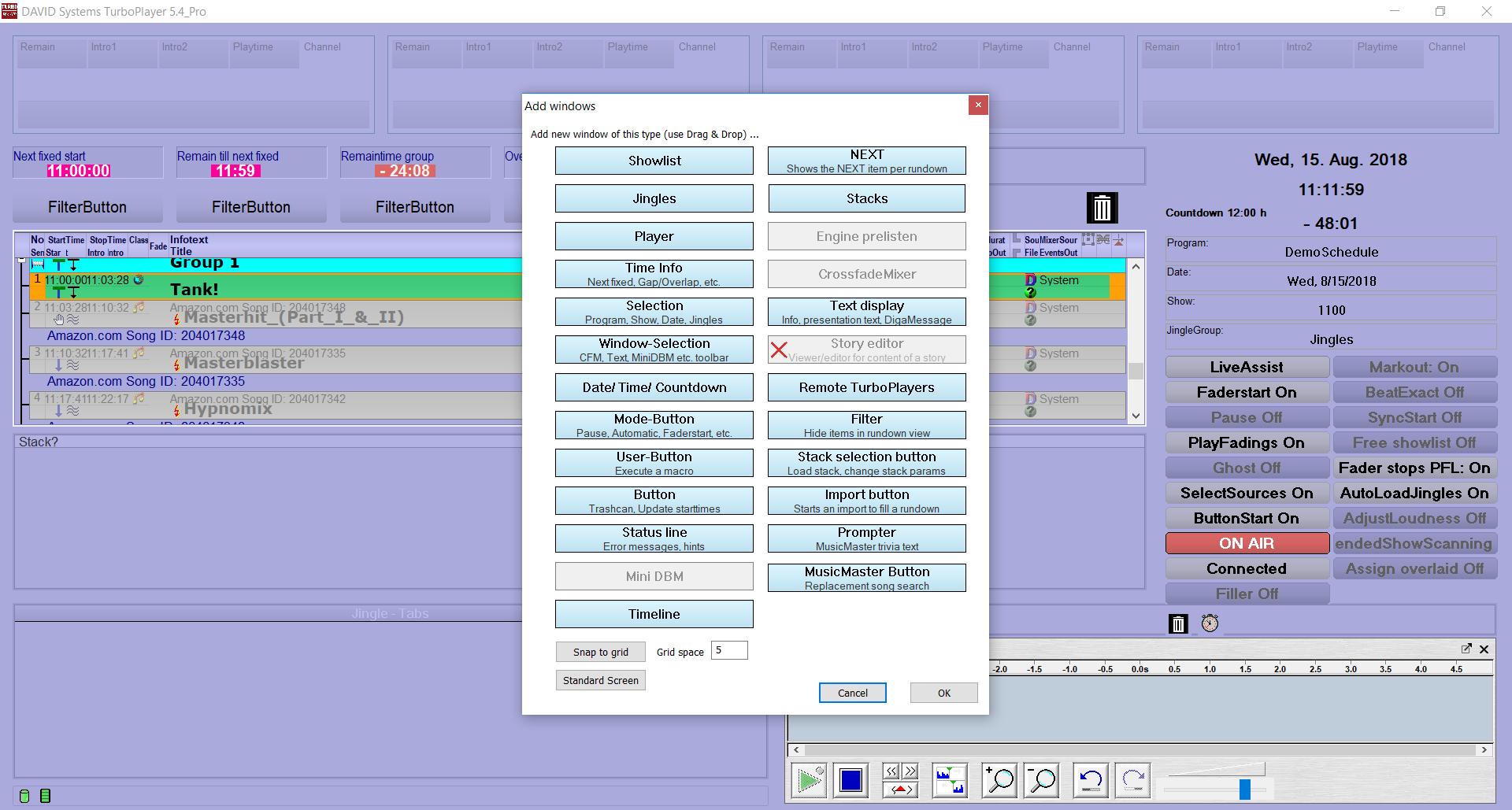Click the play button in waveform editor
1512x810 pixels.
(809, 780)
